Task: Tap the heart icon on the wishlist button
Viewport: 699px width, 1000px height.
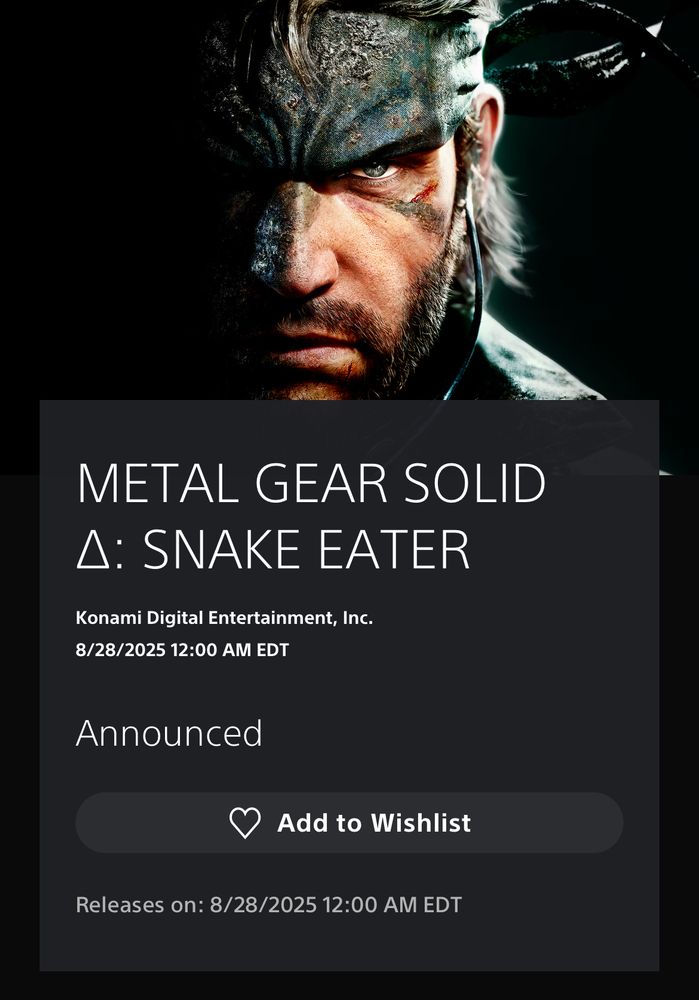Action: coord(245,823)
